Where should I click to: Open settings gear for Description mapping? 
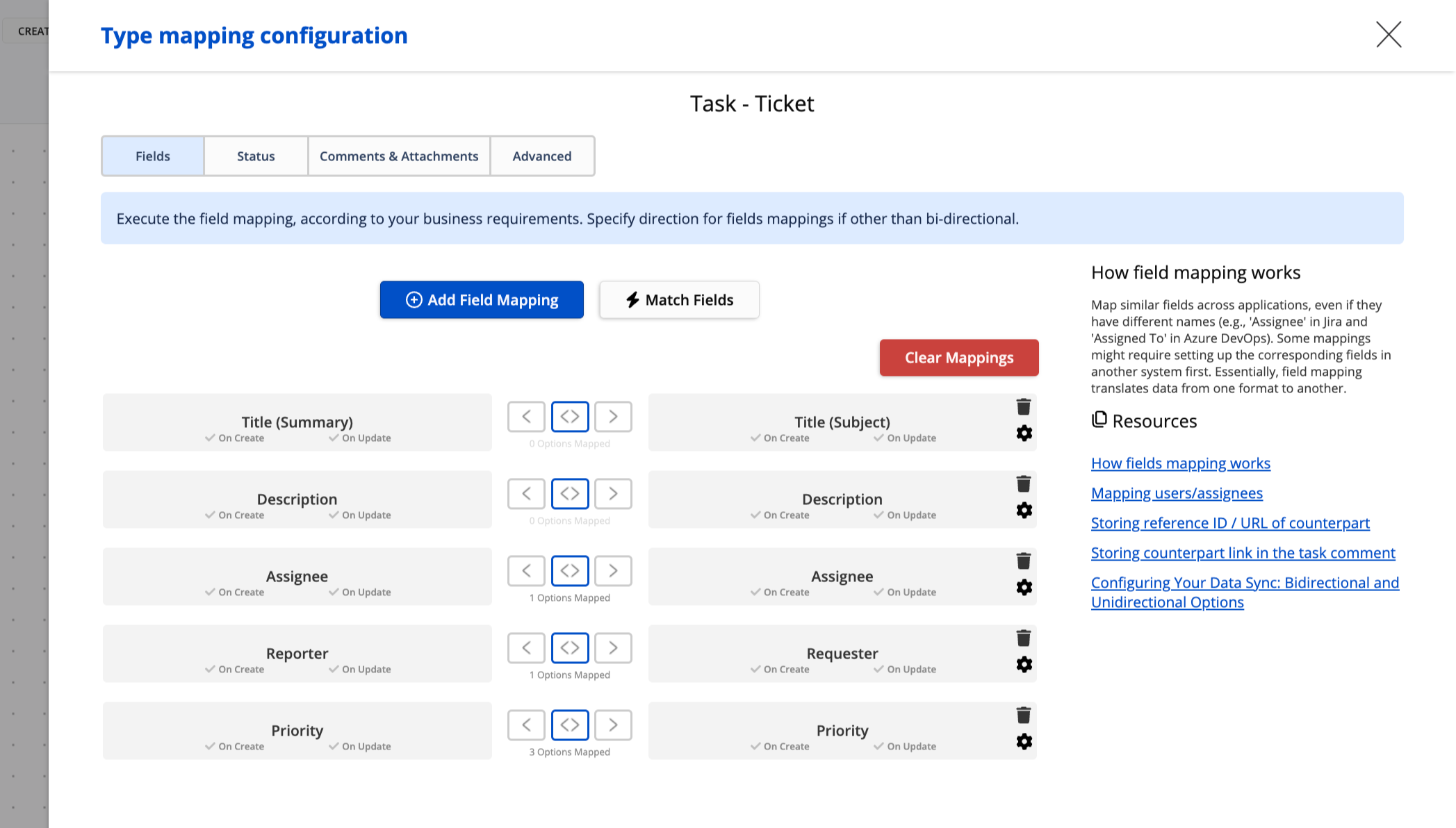point(1024,511)
